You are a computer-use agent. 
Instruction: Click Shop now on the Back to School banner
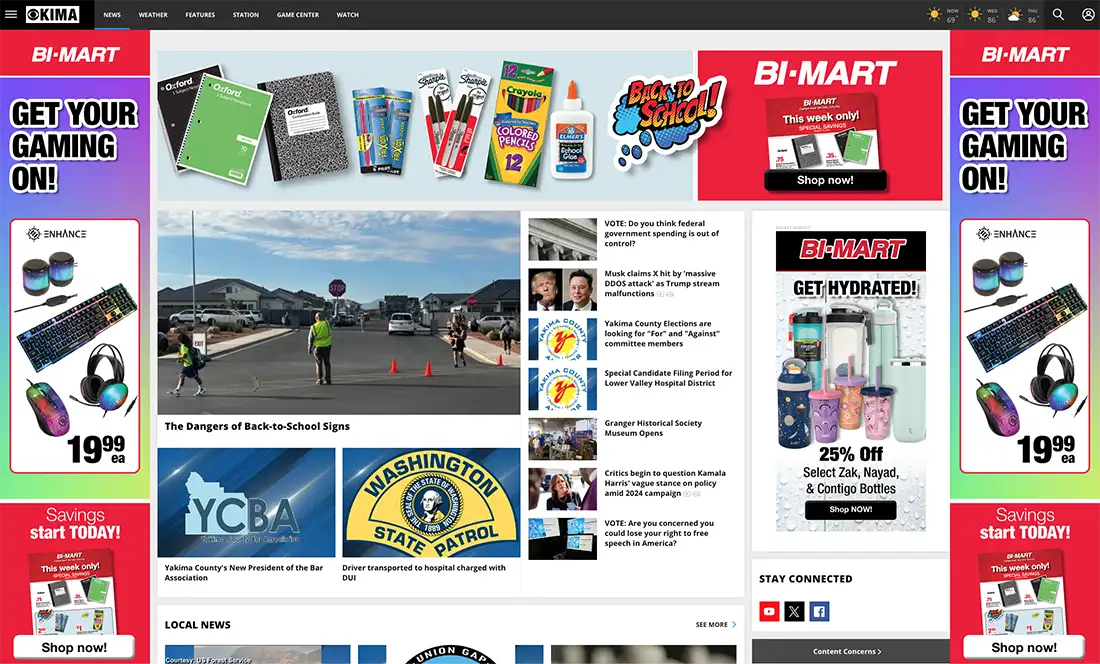pos(825,180)
